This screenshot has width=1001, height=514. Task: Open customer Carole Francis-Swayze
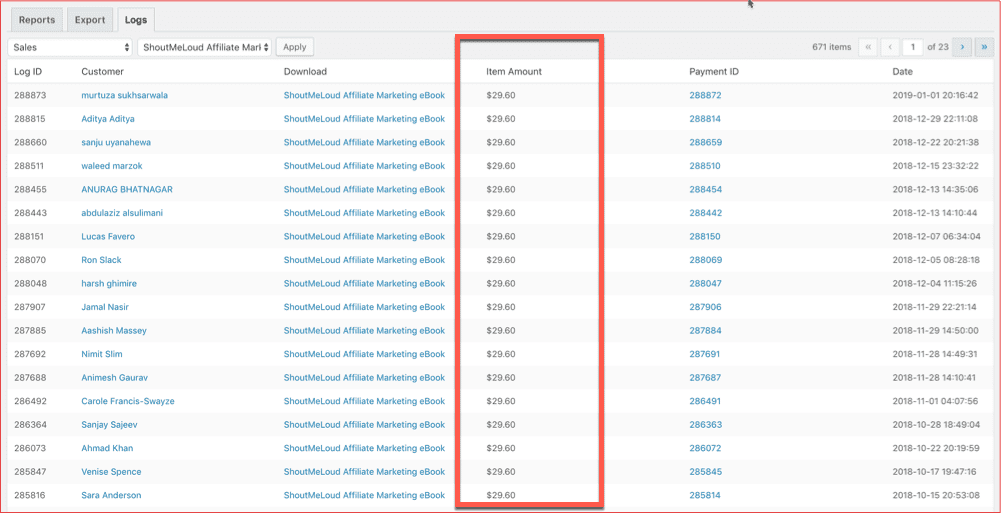128,402
